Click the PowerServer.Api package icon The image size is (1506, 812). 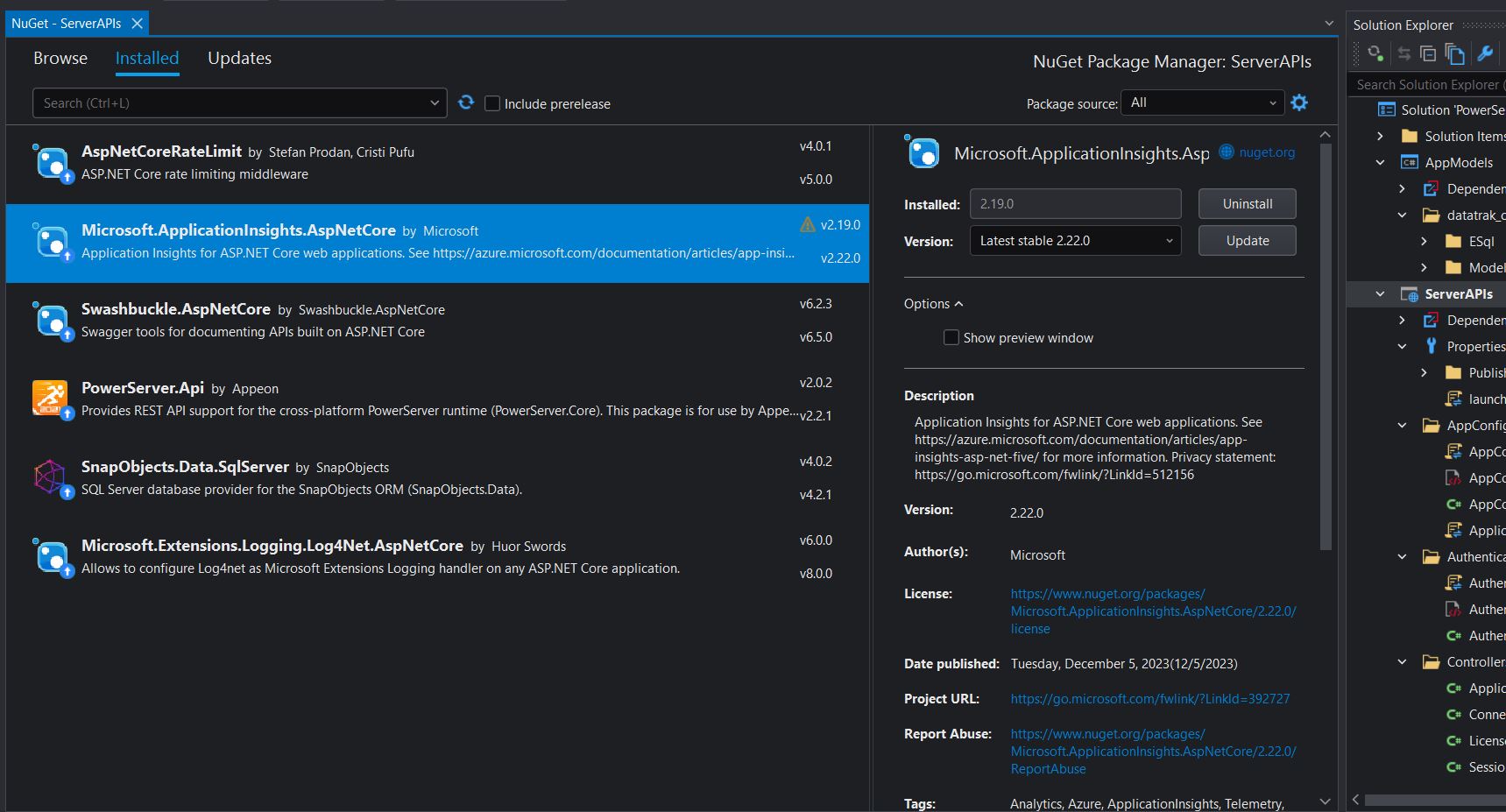pyautogui.click(x=50, y=398)
